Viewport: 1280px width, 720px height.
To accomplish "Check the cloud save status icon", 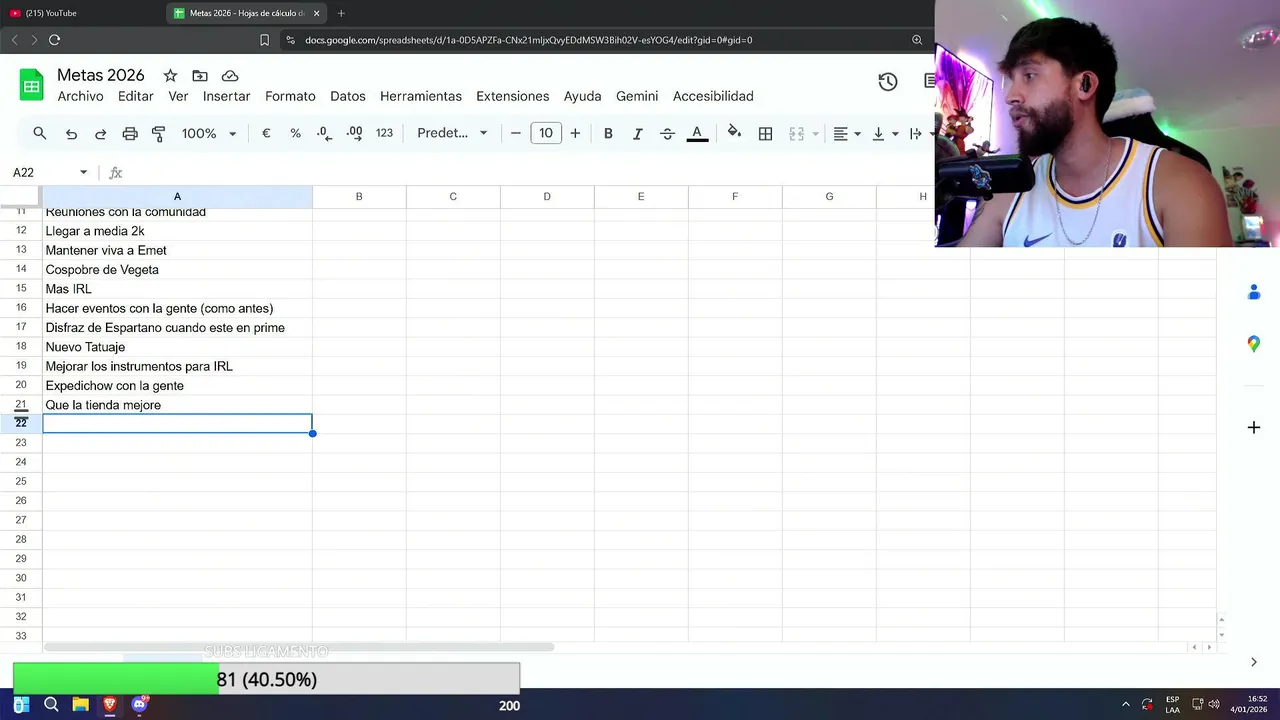I will 230,76.
